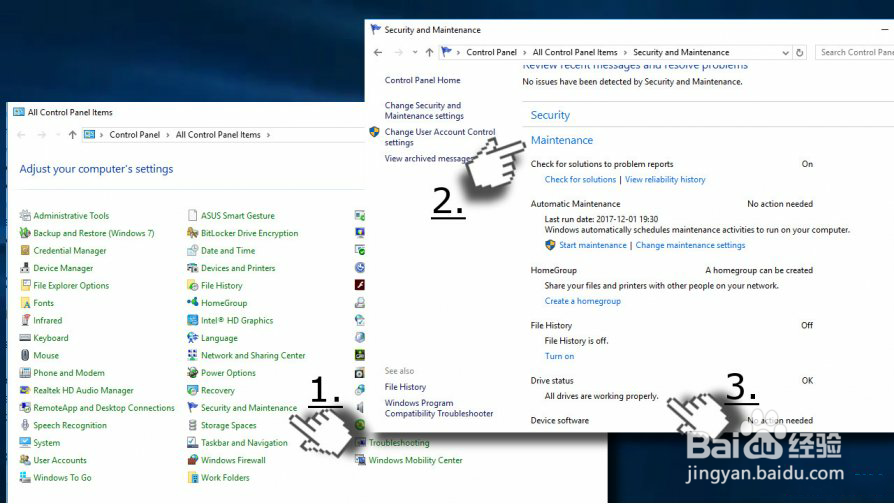Click Credential Manager icon
This screenshot has height=504, width=894.
click(25, 250)
